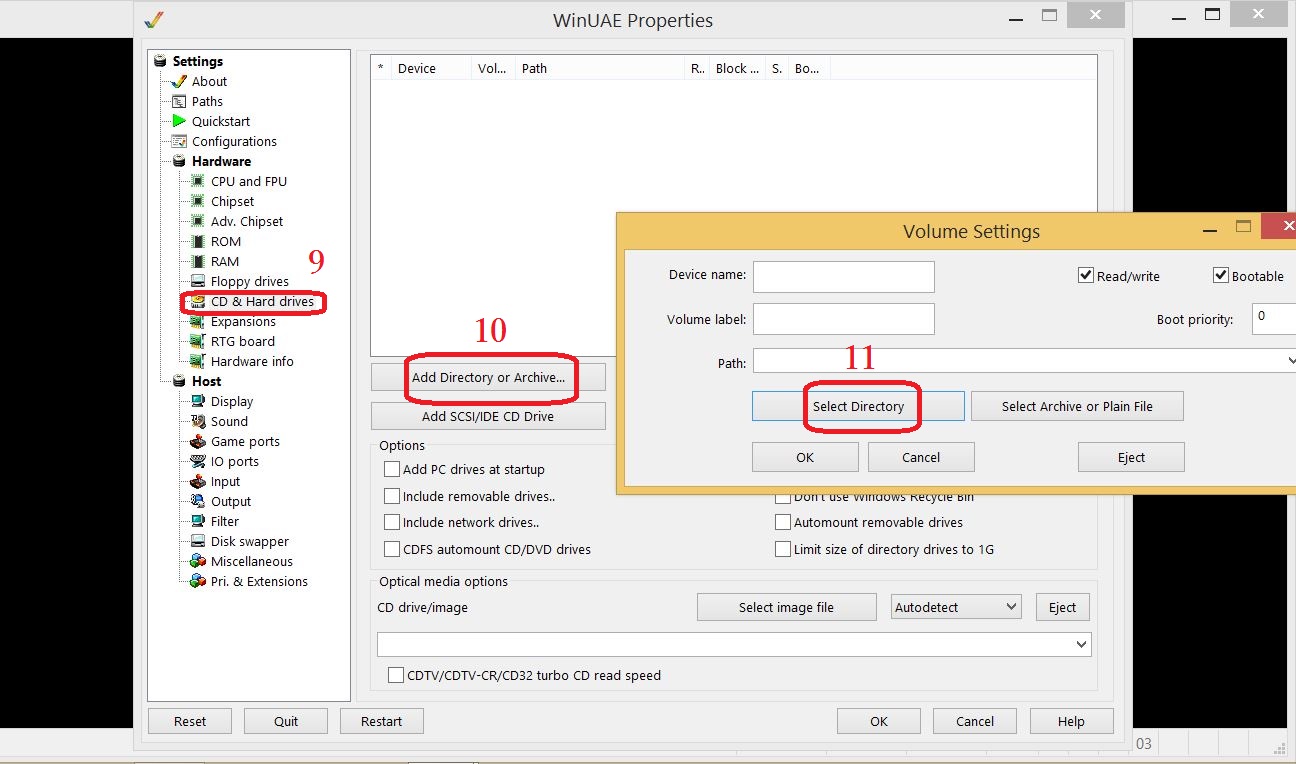This screenshot has width=1296, height=764.
Task: Uncheck Read/write in Volume Settings
Action: pyautogui.click(x=1086, y=275)
